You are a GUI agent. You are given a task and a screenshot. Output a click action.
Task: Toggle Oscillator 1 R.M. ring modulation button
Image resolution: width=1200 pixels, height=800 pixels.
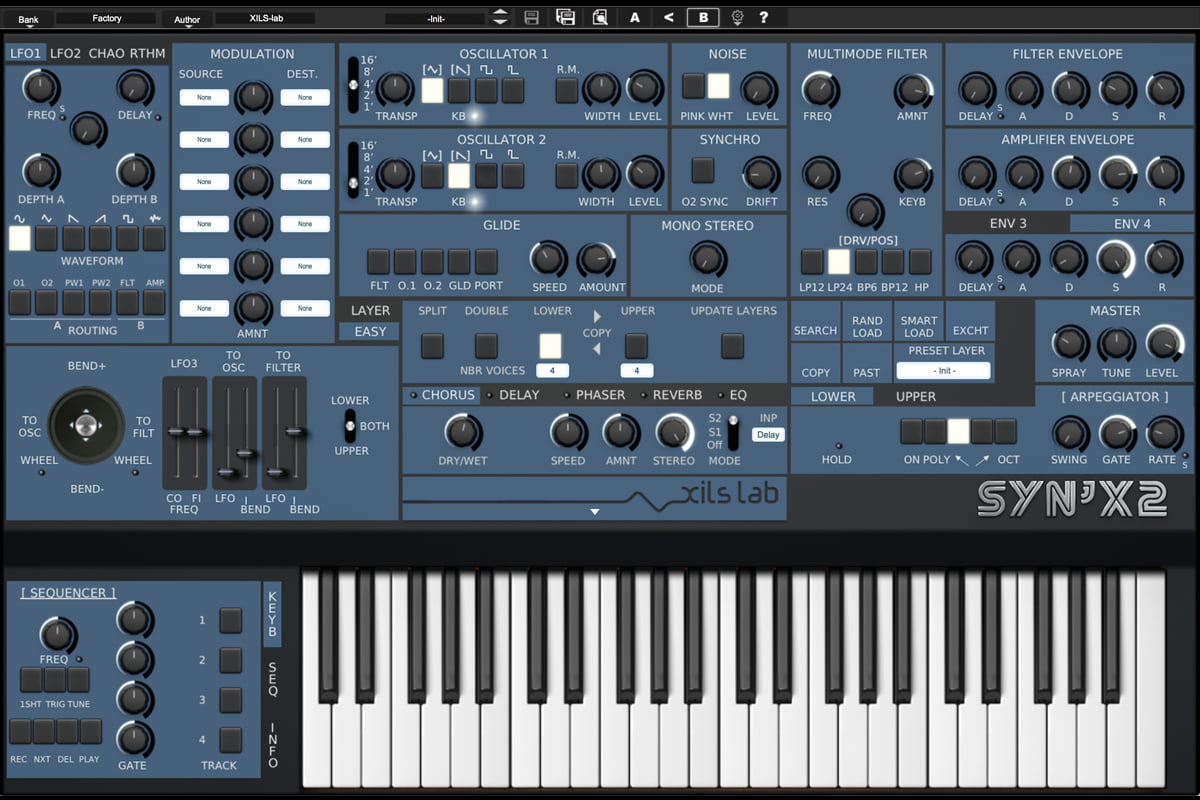567,91
